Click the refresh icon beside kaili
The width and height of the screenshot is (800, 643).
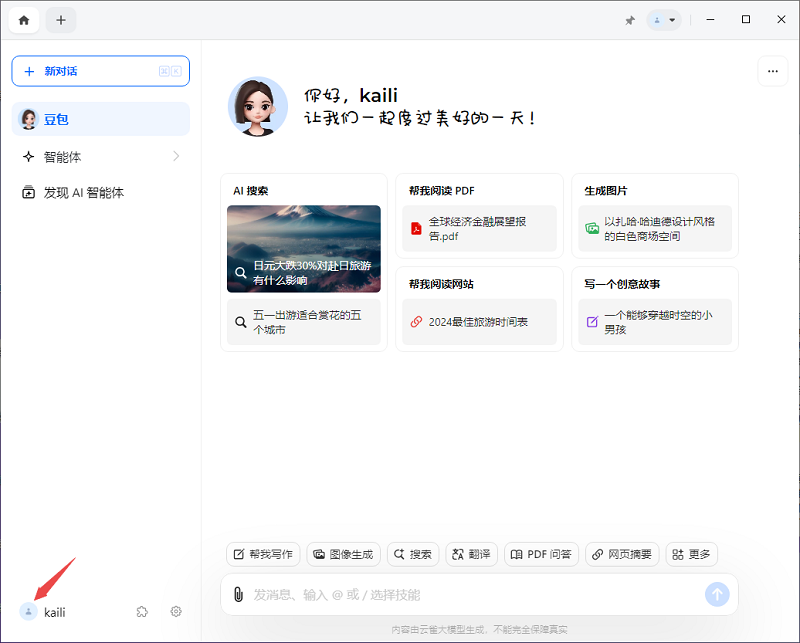click(x=142, y=611)
